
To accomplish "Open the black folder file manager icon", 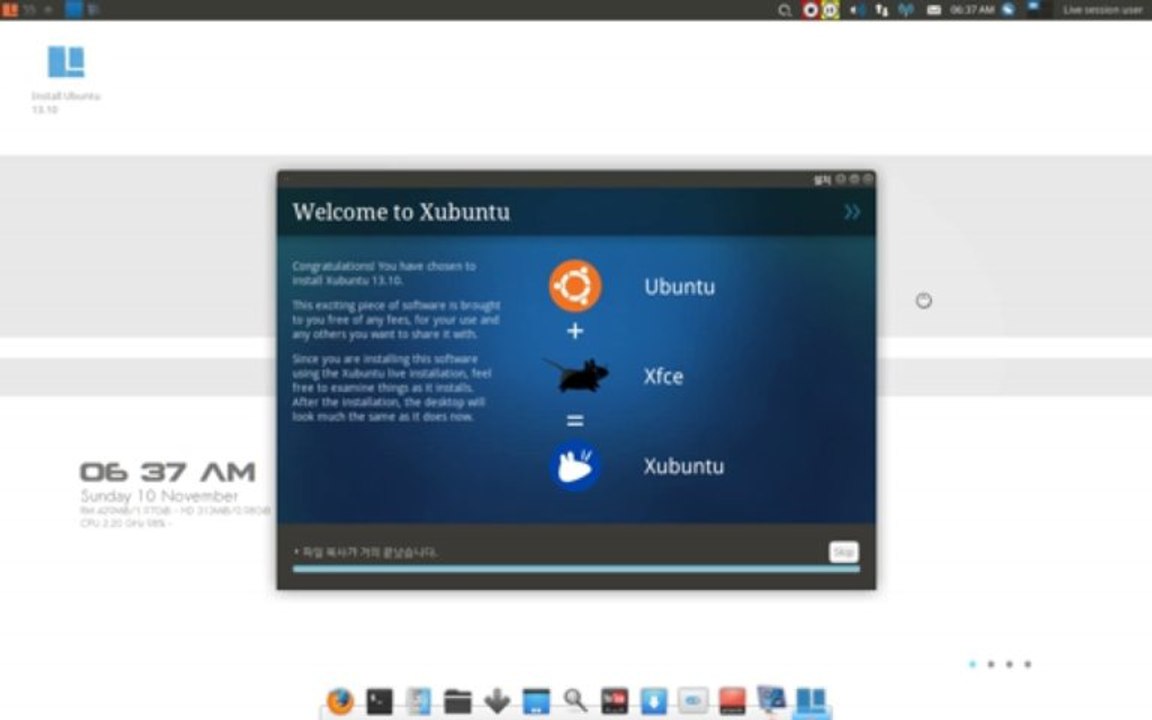I will [457, 702].
